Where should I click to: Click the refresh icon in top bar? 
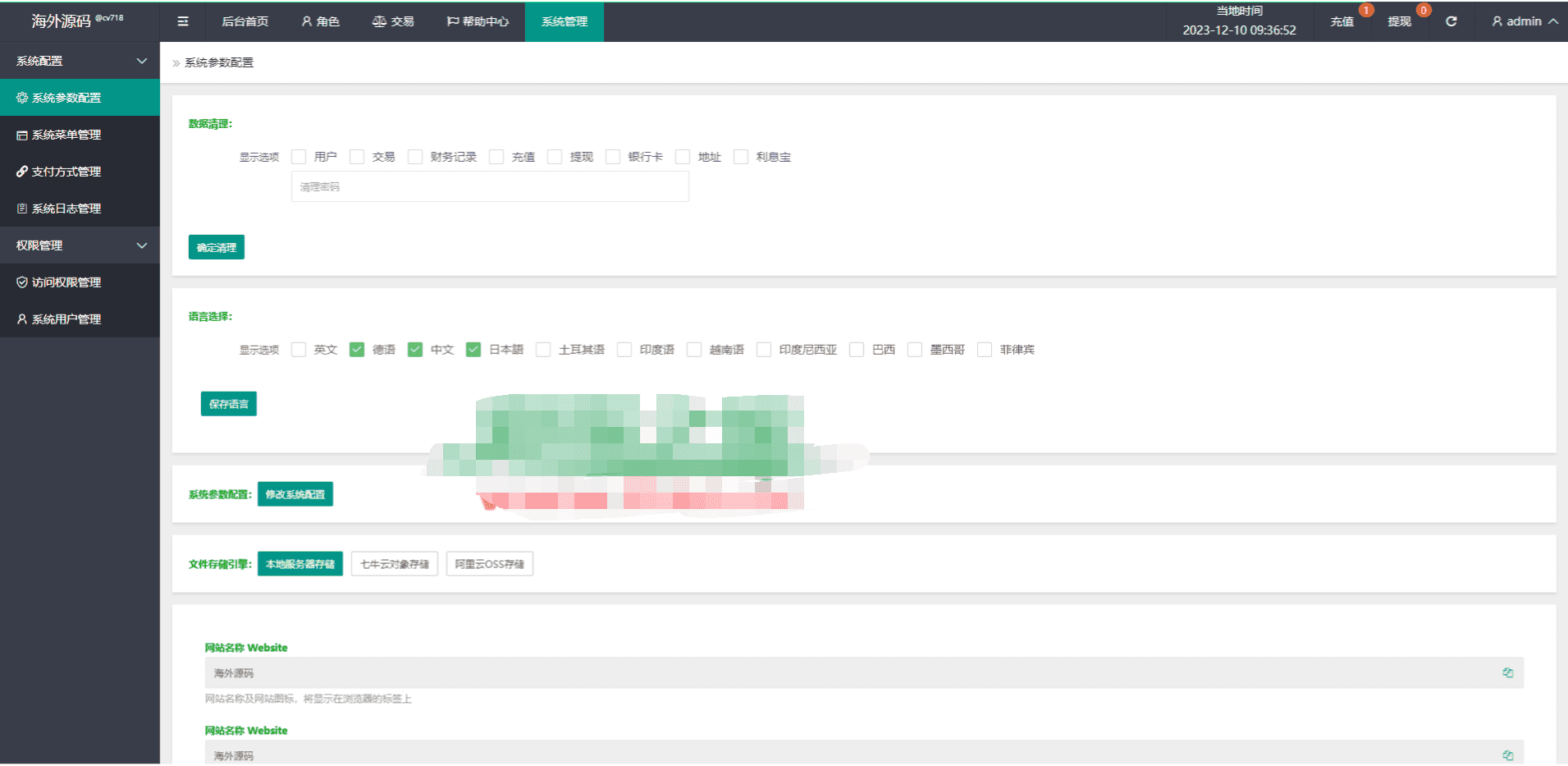(x=1451, y=21)
